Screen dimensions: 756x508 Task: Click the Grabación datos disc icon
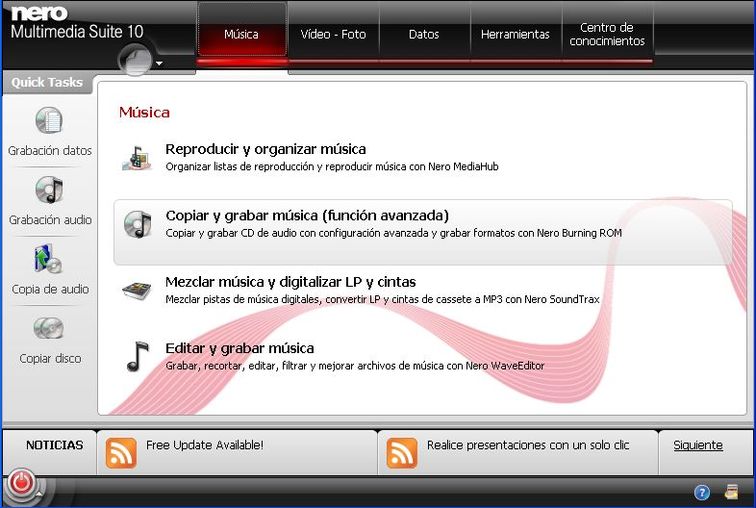coord(49,120)
